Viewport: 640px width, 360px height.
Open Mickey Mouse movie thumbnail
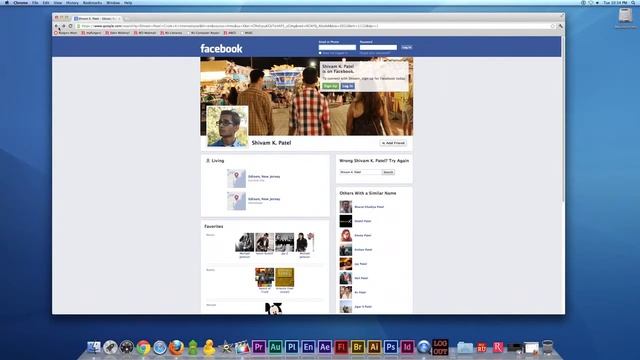pos(273,308)
